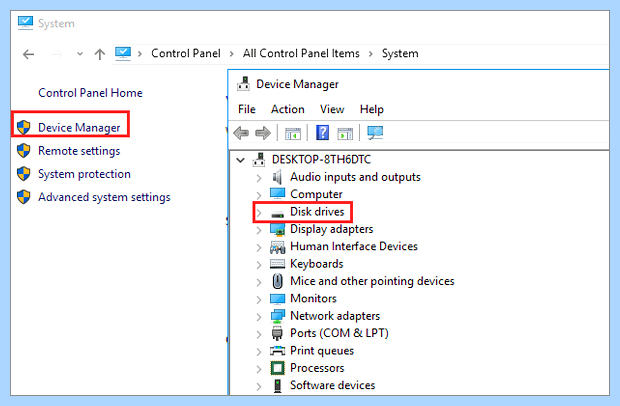Image resolution: width=620 pixels, height=406 pixels.
Task: Click the mouse icon beside Mice and pointing devices
Action: 278,281
